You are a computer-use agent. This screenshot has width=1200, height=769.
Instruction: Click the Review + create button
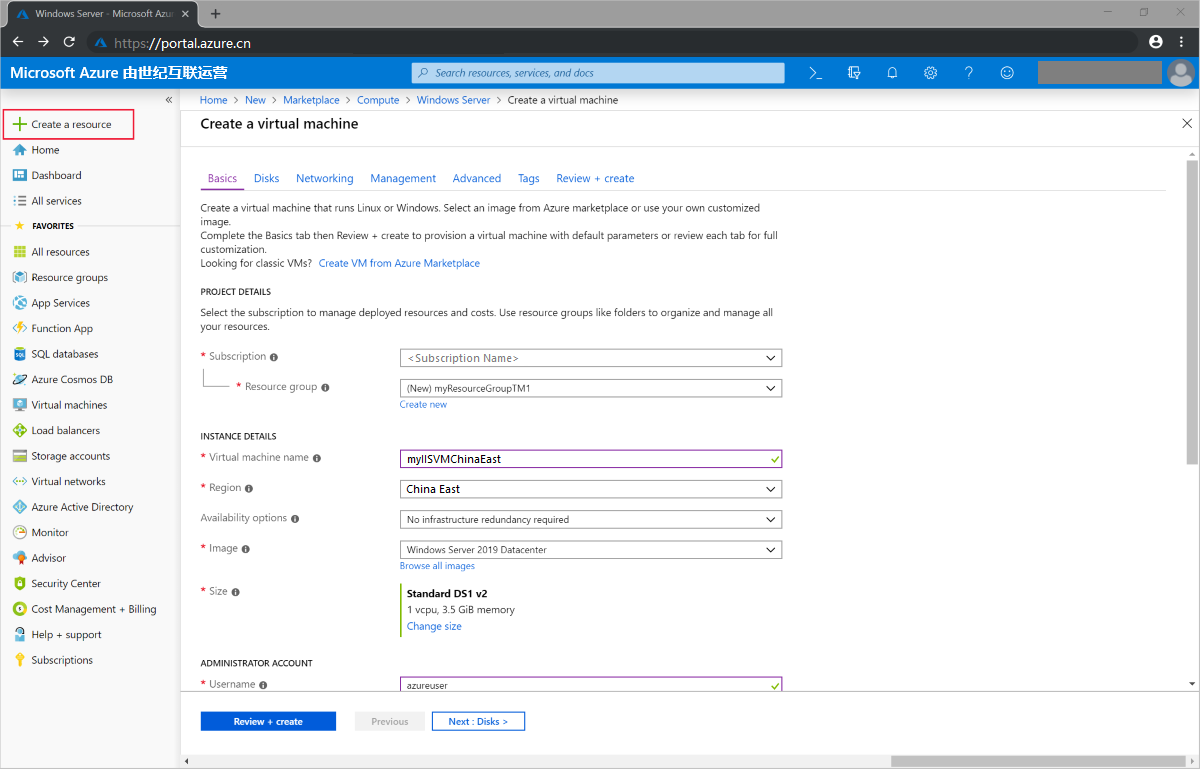tap(268, 721)
